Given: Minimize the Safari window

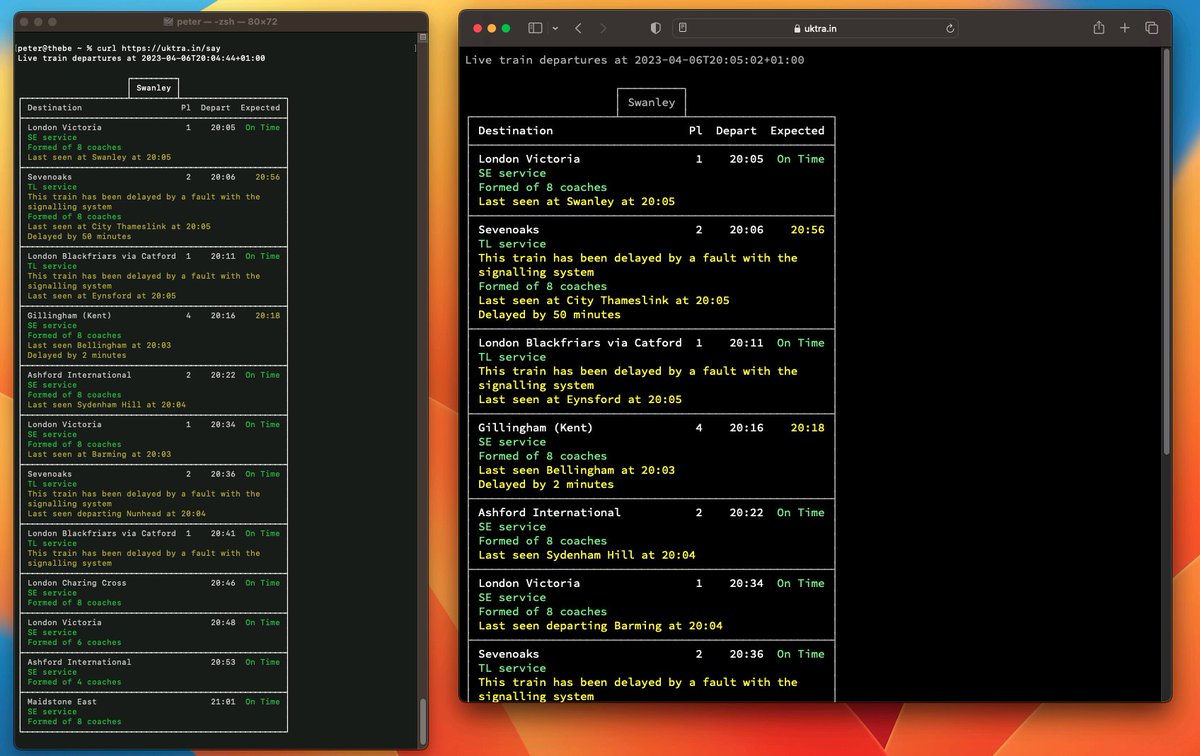Looking at the screenshot, I should (491, 29).
